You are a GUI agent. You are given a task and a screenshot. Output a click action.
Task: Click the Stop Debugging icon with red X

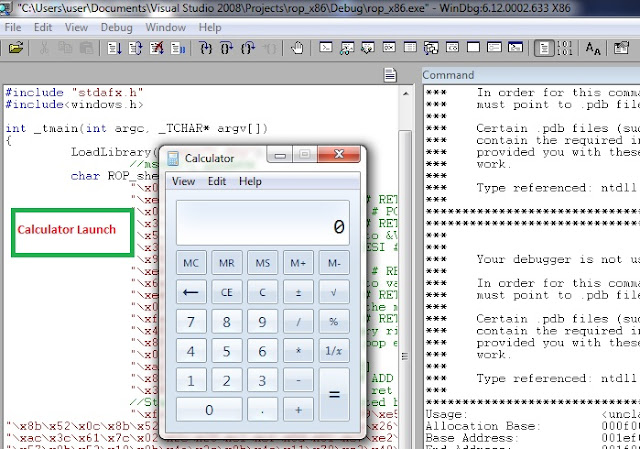pos(157,48)
